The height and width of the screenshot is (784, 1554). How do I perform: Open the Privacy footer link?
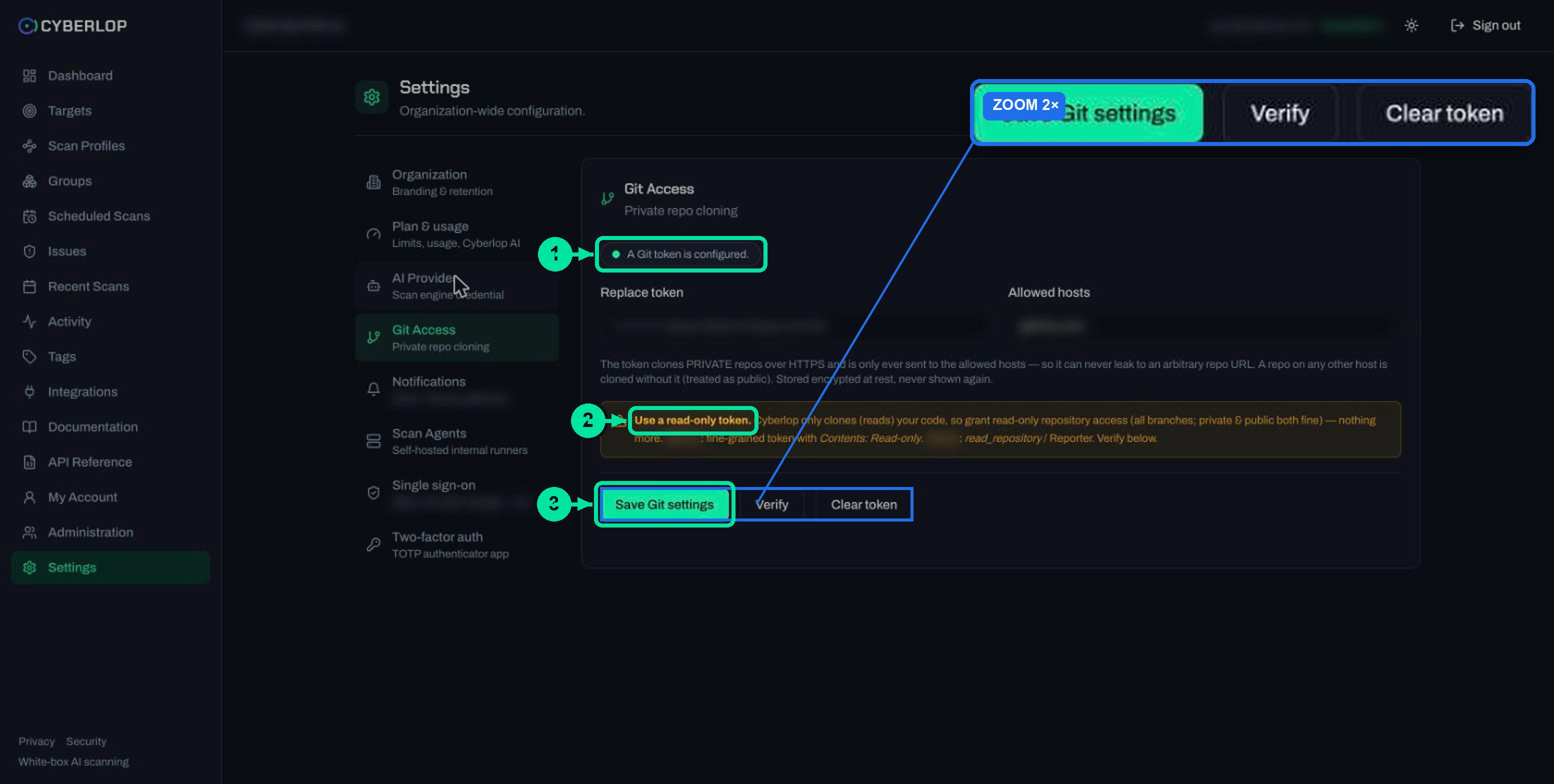coord(36,741)
